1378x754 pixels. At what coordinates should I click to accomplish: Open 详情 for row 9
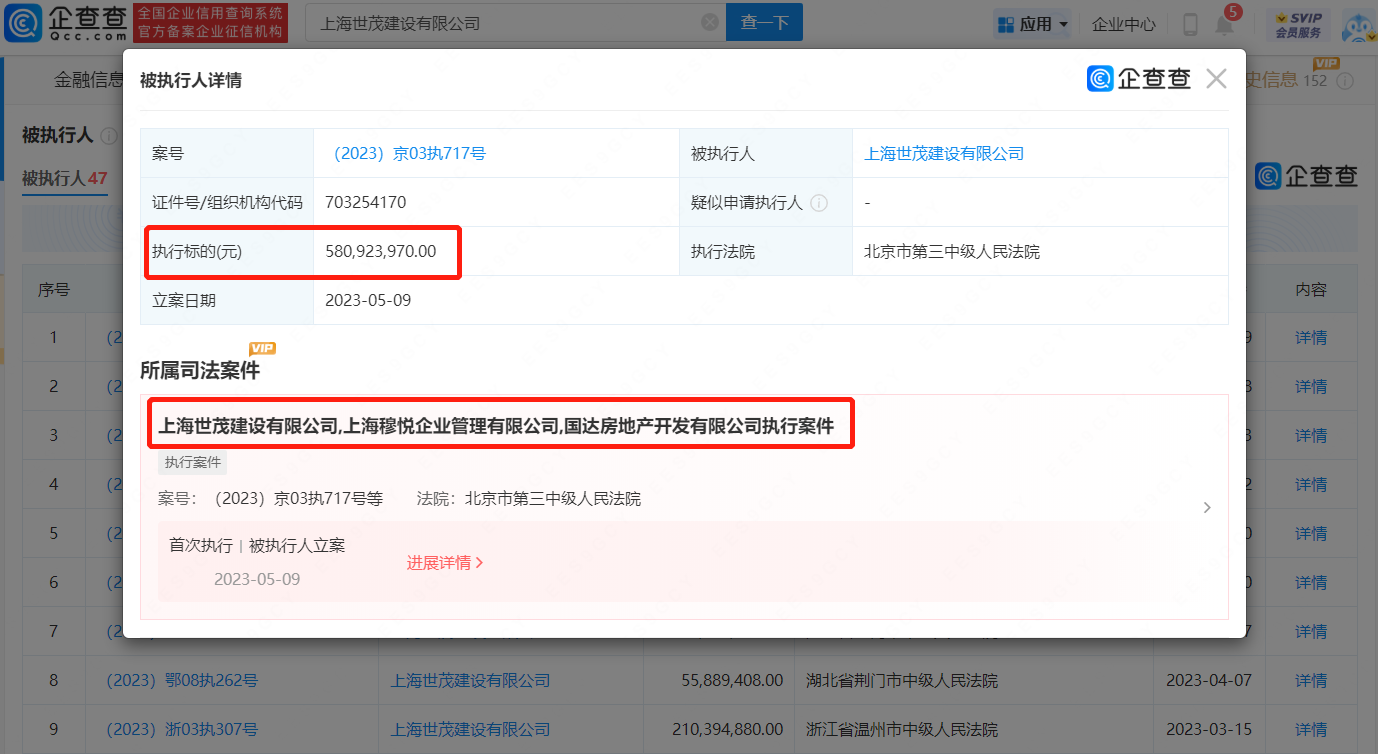[1311, 730]
